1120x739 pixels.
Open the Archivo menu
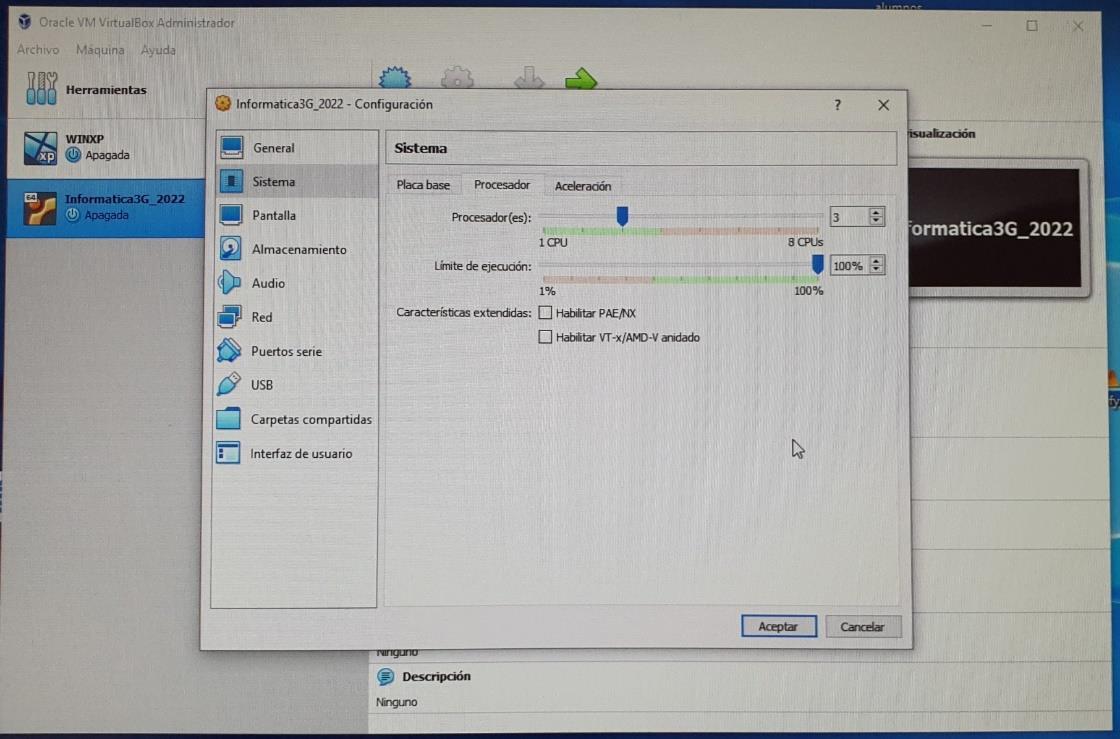pyautogui.click(x=38, y=49)
